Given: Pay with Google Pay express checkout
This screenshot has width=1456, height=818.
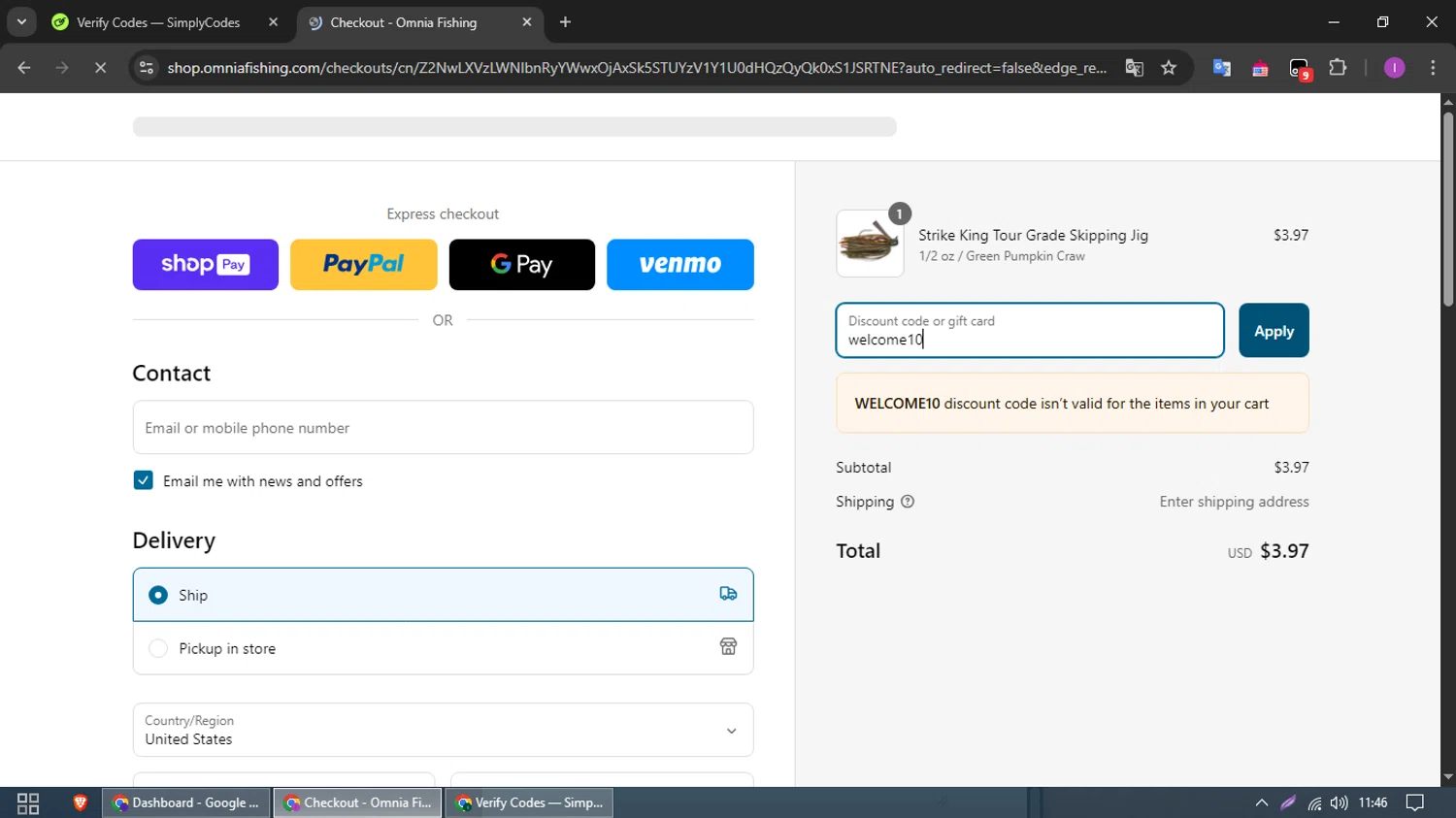Looking at the screenshot, I should point(522,264).
